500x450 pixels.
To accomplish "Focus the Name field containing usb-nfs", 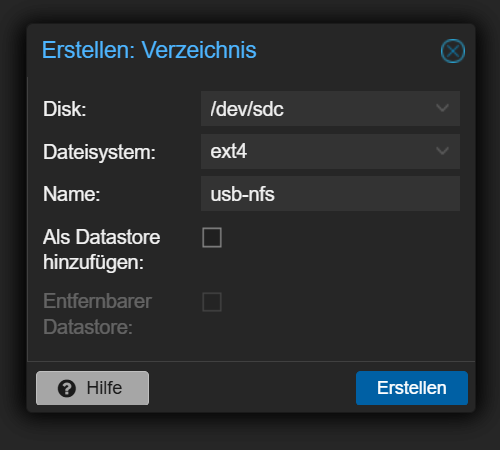I will click(330, 194).
